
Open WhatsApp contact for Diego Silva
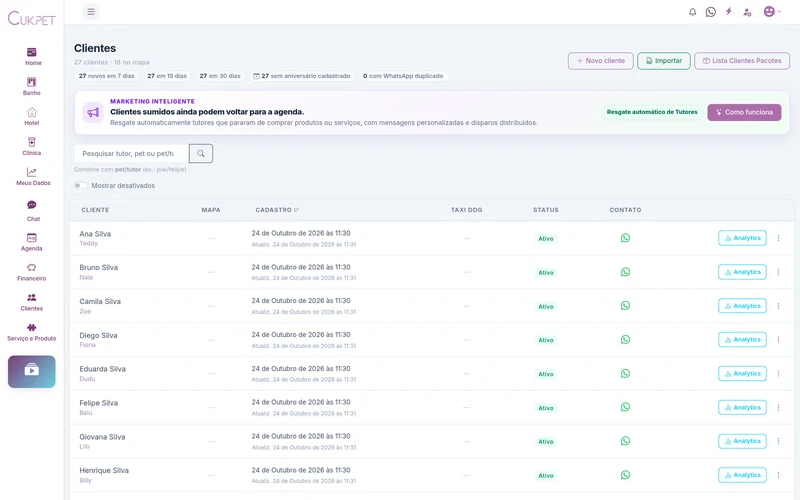click(x=625, y=340)
